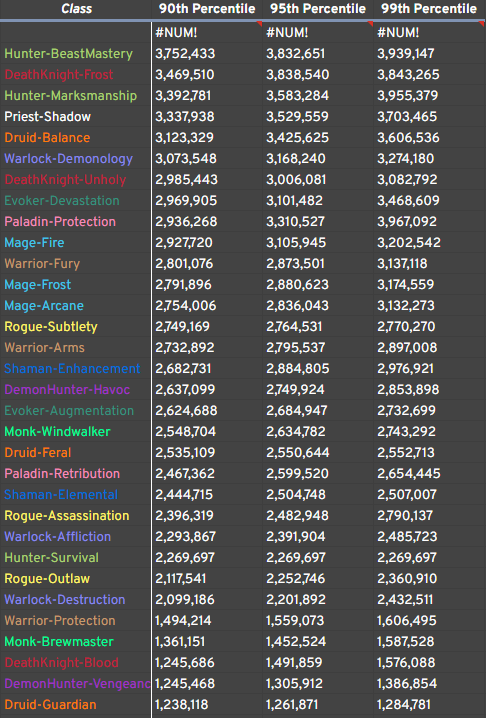The image size is (487, 718).
Task: Select the Class column header
Action: pyautogui.click(x=76, y=9)
